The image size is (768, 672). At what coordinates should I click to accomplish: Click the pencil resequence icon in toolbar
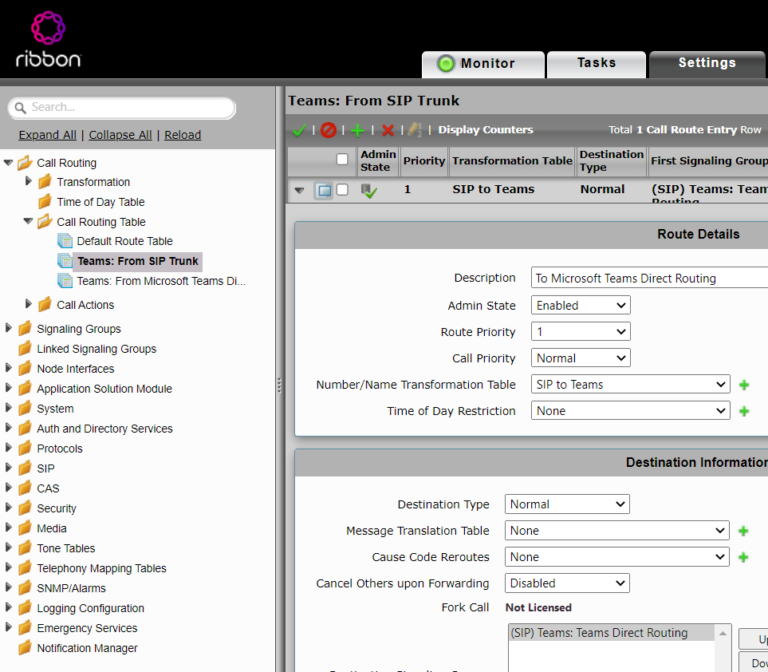(414, 130)
